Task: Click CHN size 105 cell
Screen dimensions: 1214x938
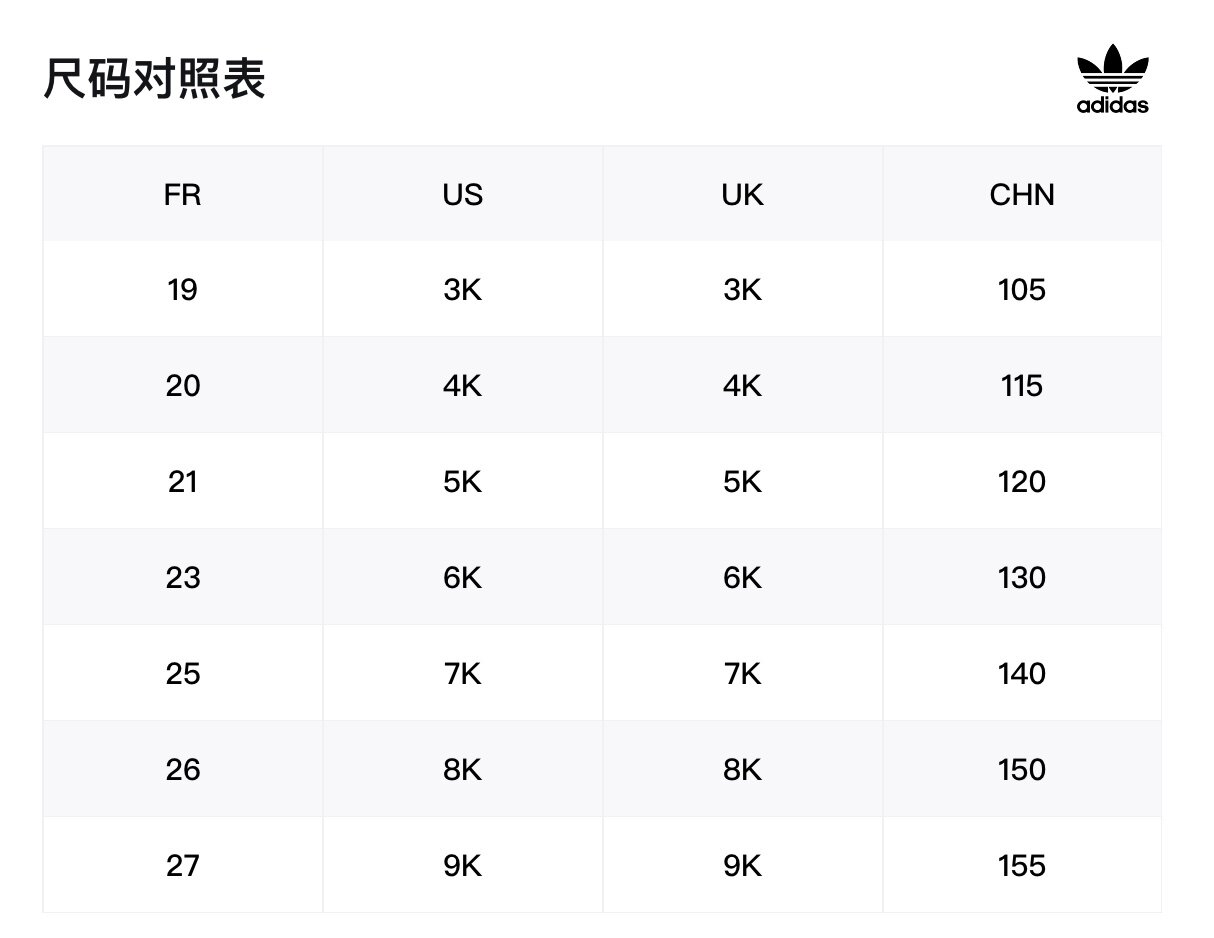Action: pos(1022,289)
